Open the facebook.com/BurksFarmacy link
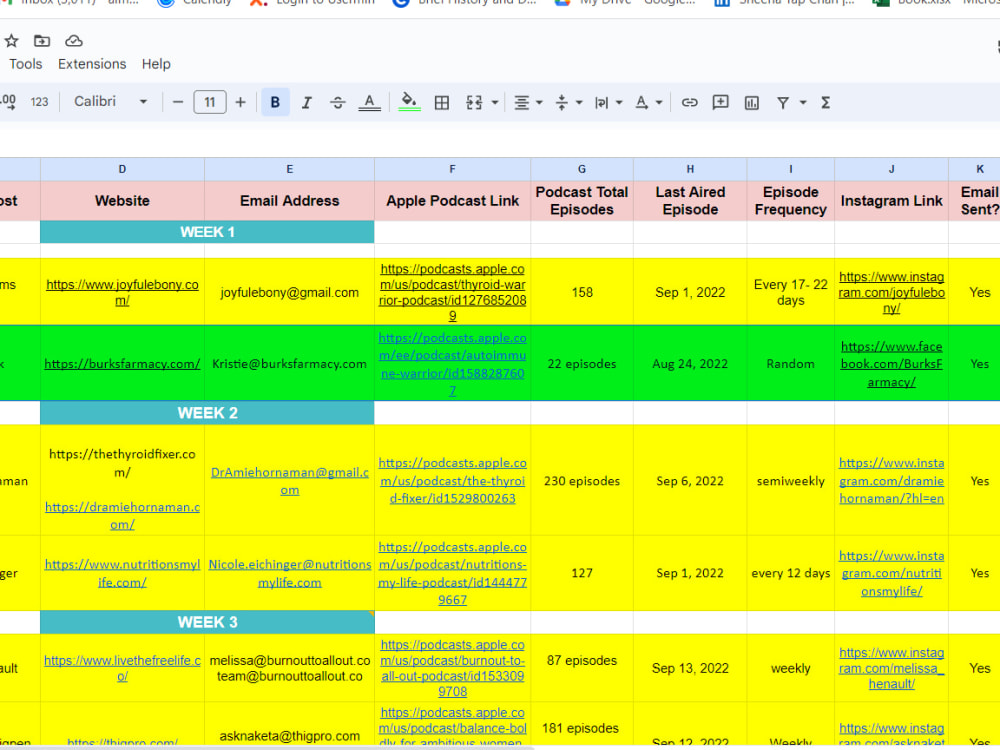Image resolution: width=1000 pixels, height=750 pixels. point(892,364)
